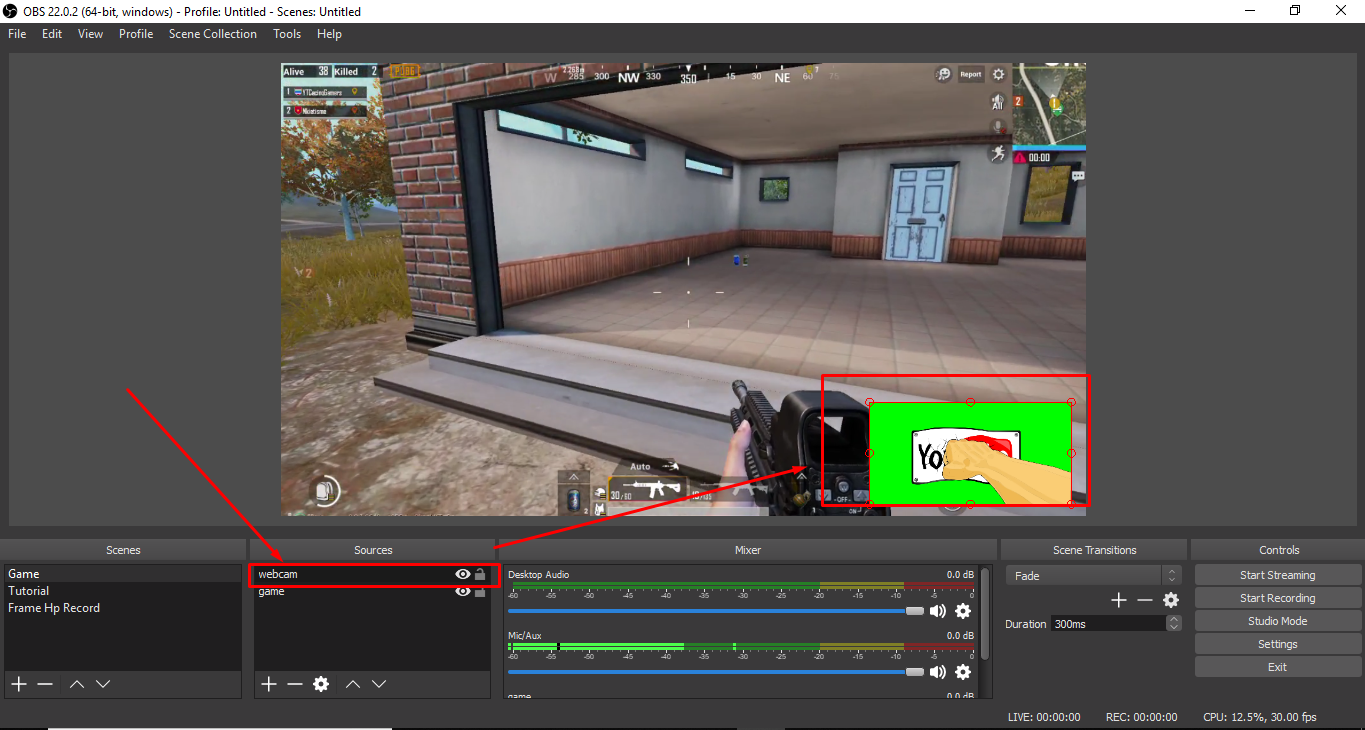Open Settings from Controls panel
The image size is (1365, 730).
[x=1278, y=644]
